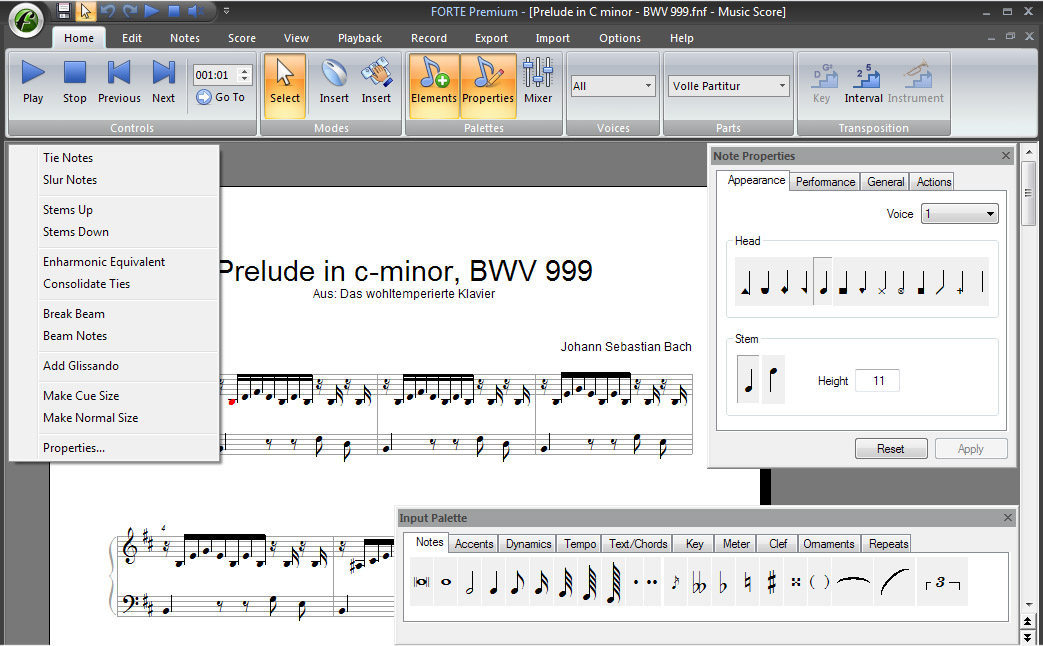Viewport: 1043px width, 646px height.
Task: Open the Parts dropdown showing Volle Partitur
Action: click(728, 86)
